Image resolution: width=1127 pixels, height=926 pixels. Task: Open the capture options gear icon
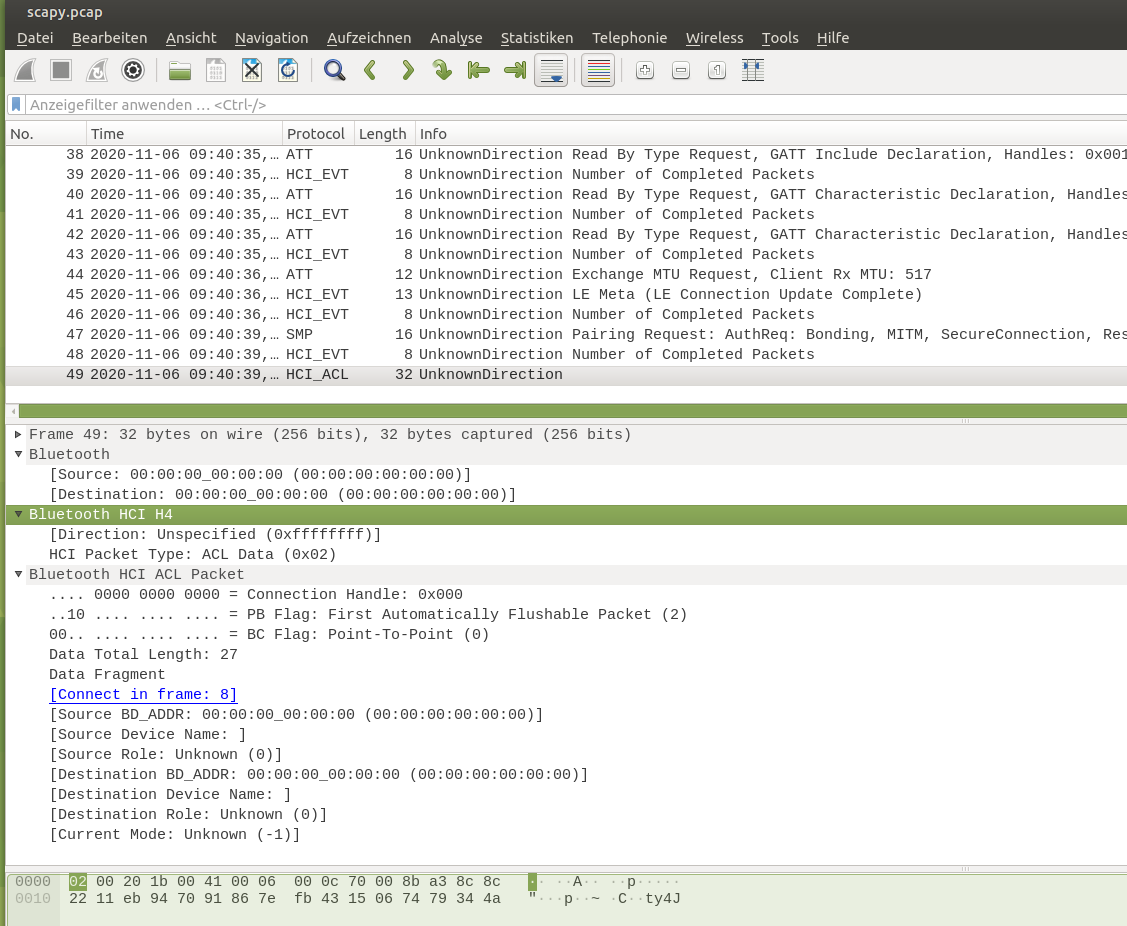132,70
